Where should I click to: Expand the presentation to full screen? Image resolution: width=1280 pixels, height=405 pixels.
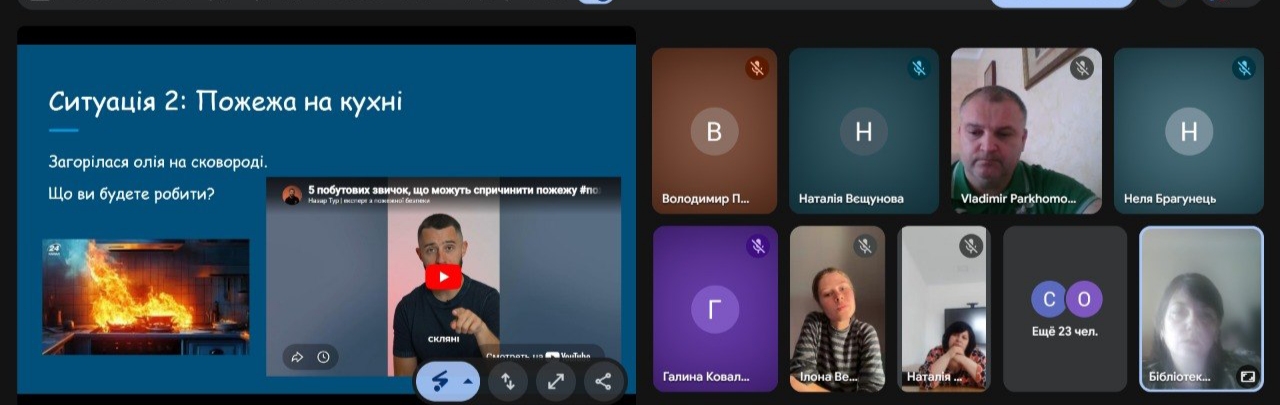tap(556, 381)
